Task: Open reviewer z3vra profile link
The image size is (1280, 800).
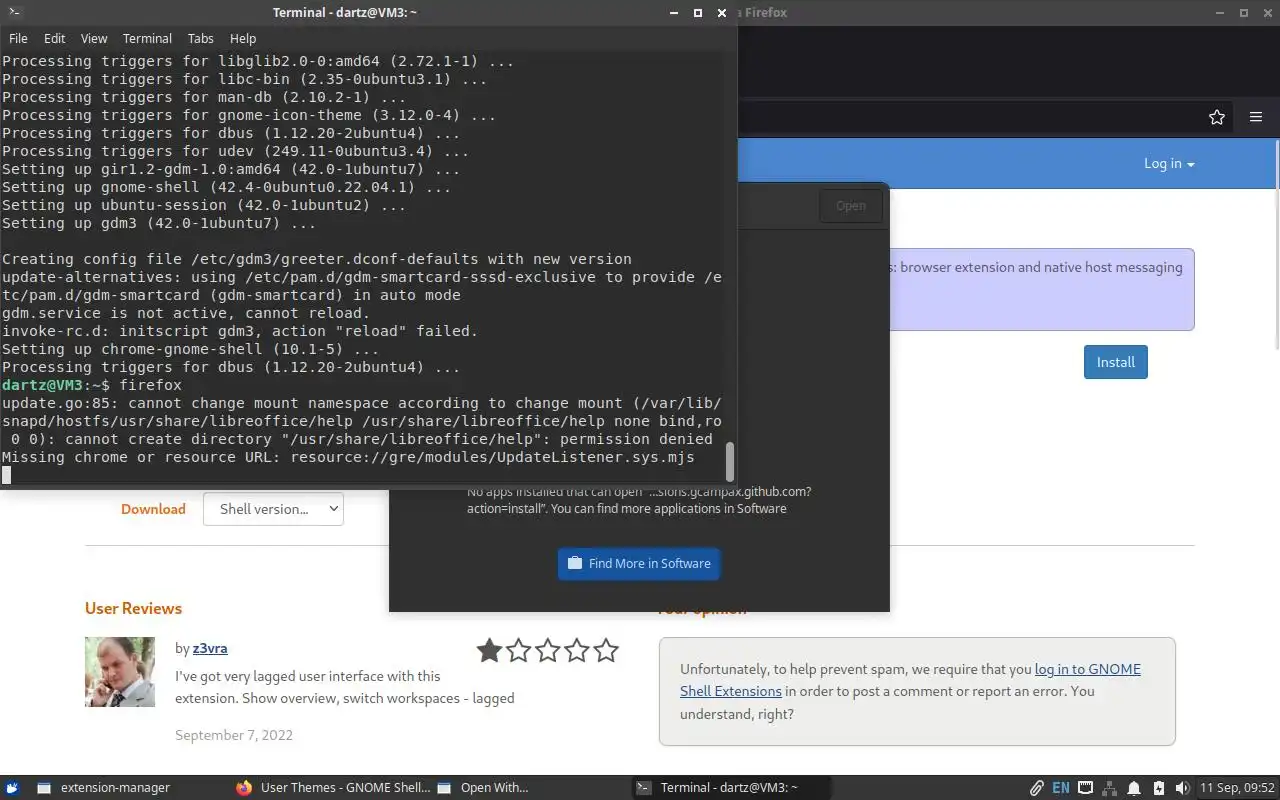Action: 210,648
